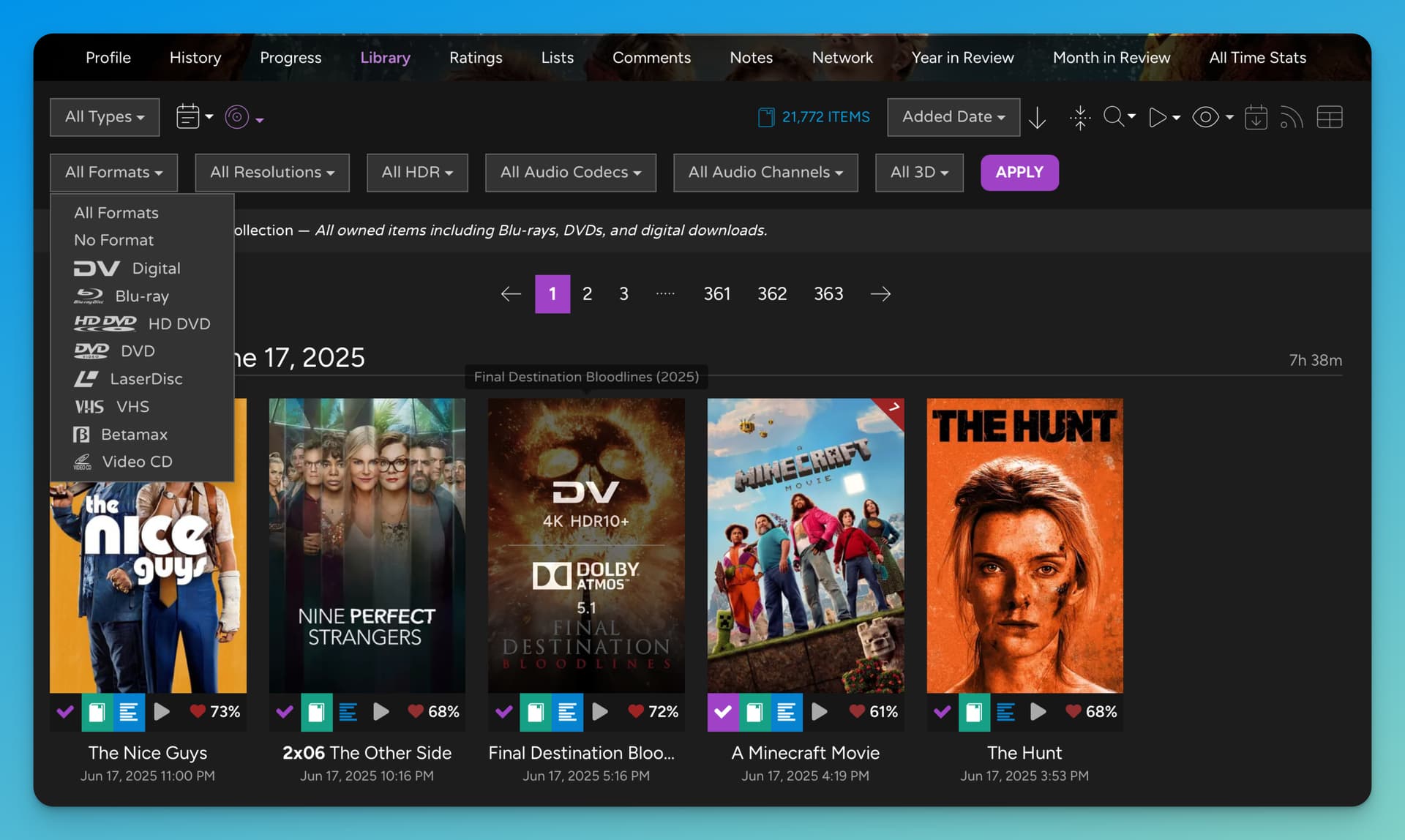
Task: Toggle watched checkmark for A Minecraft Movie
Action: tap(723, 712)
